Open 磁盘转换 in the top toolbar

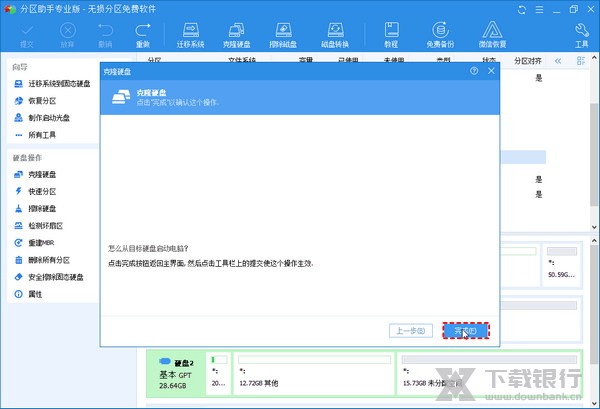click(335, 36)
